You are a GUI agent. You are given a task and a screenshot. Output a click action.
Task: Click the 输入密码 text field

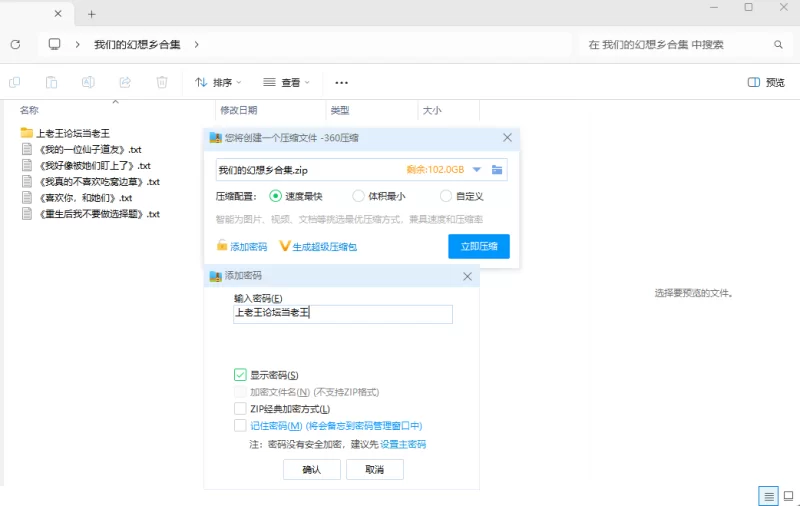point(343,314)
